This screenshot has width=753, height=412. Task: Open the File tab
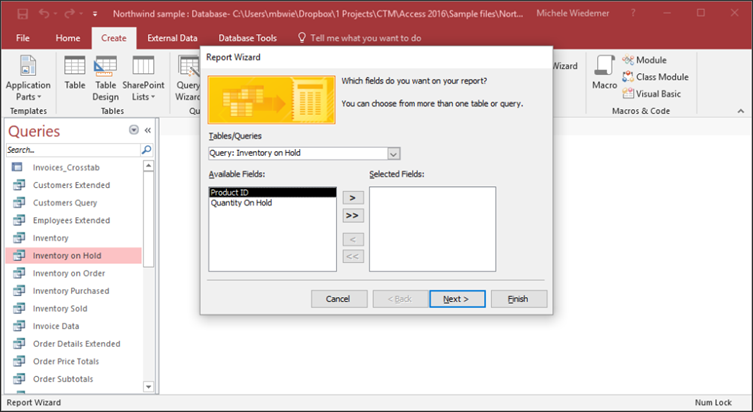[23, 38]
